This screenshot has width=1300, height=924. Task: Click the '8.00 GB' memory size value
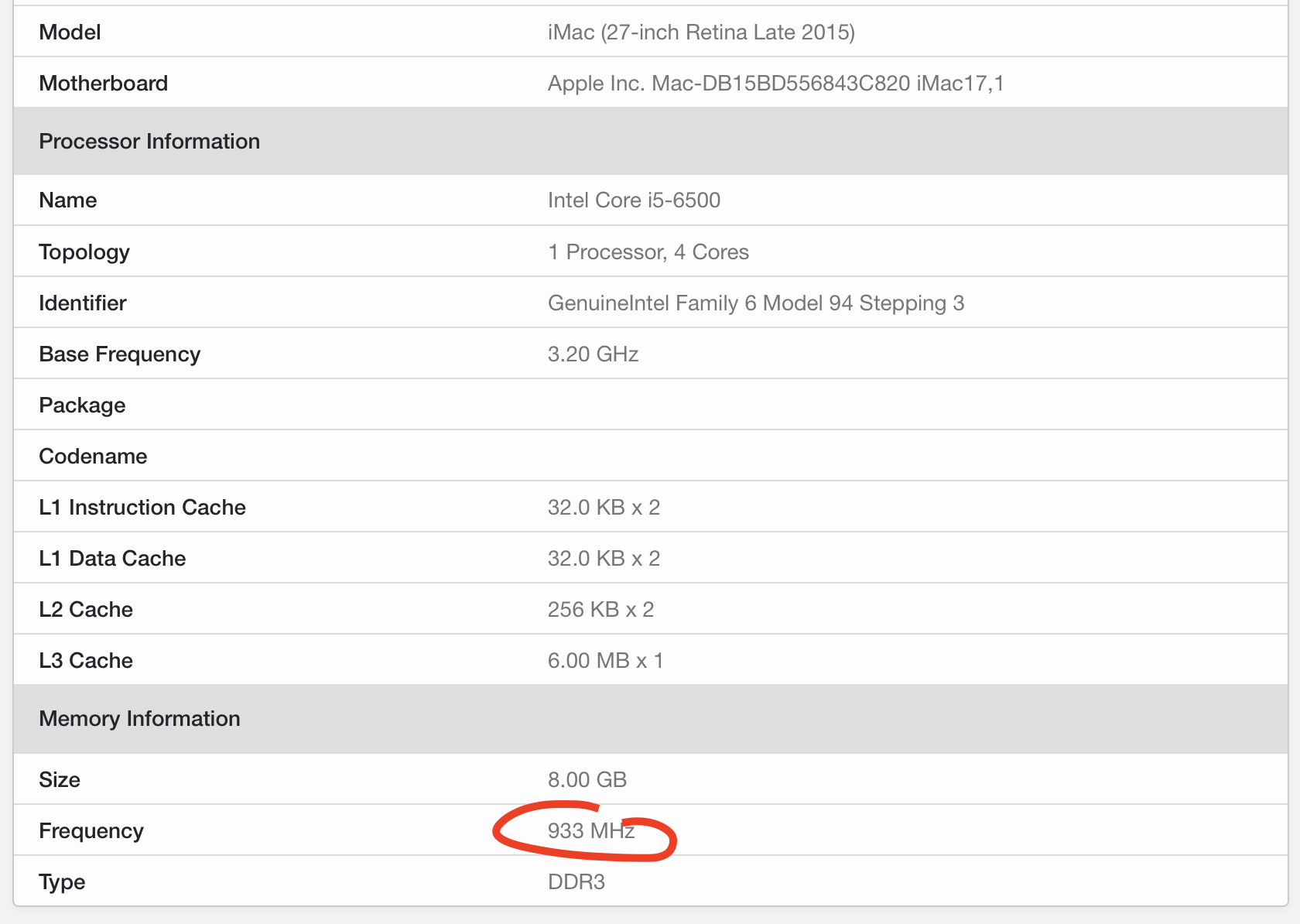click(587, 780)
